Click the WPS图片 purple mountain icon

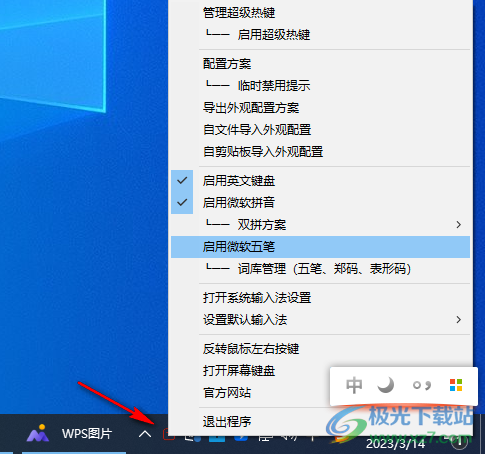[38, 433]
